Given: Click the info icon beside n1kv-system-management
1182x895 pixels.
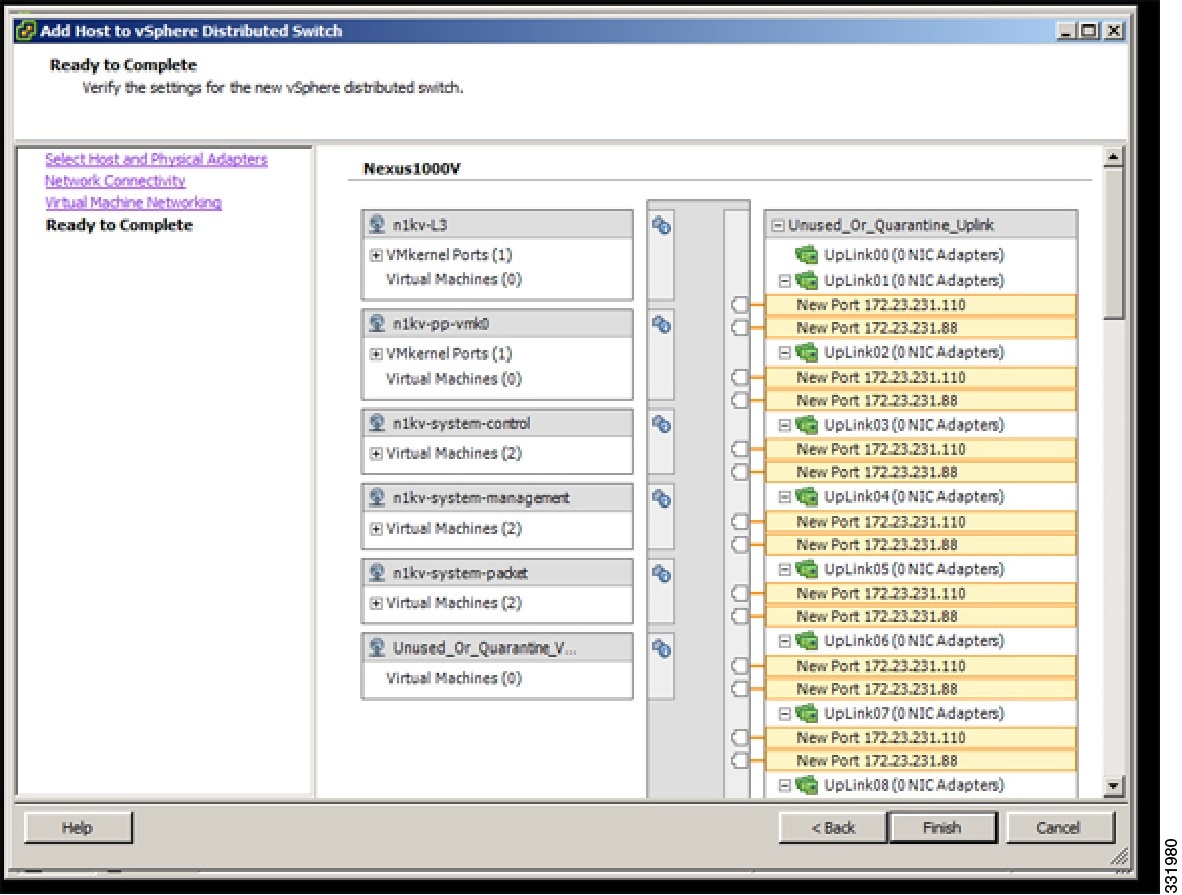Looking at the screenshot, I should click(x=661, y=498).
